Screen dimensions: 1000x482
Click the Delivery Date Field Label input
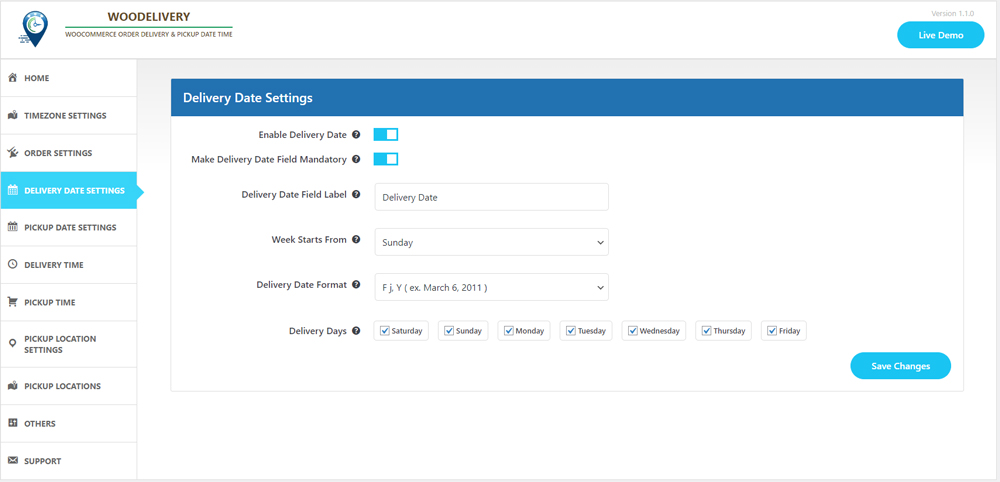pos(491,197)
